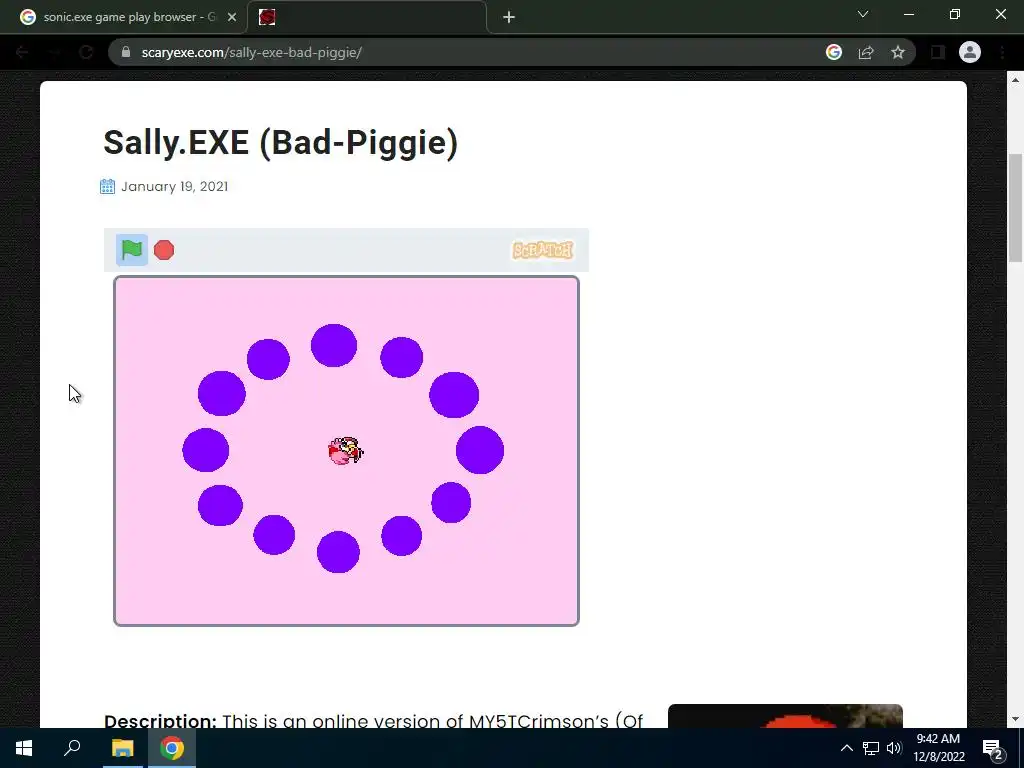Close the 'sonic.exe game play browser' tab
Viewport: 1024px width, 768px height.
click(232, 17)
